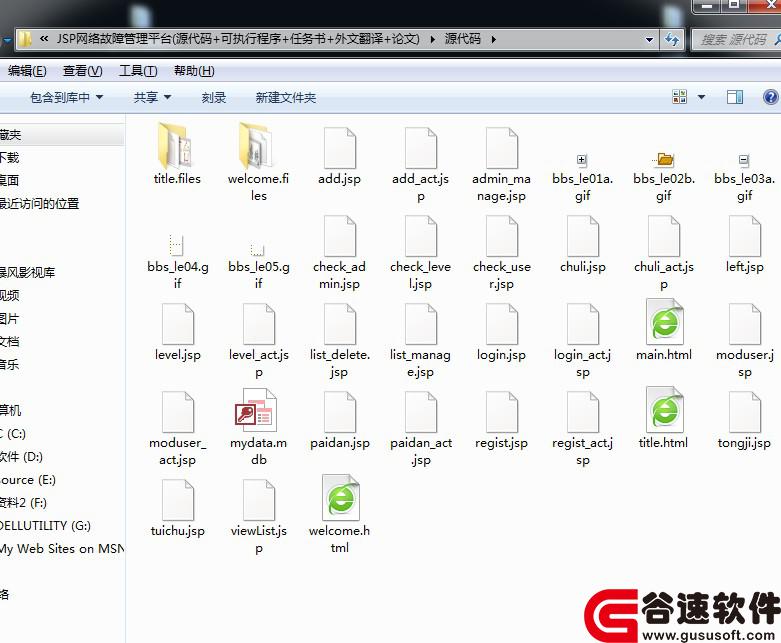The height and width of the screenshot is (643, 781).
Task: Click the Help question mark icon
Action: [770, 97]
